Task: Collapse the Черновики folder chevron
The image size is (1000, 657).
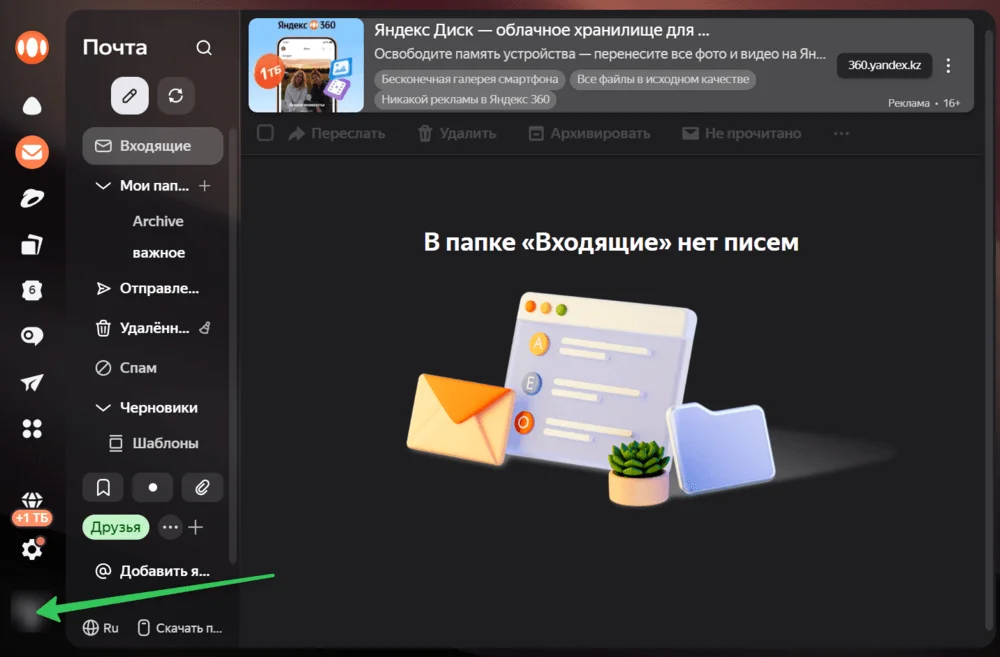Action: pyautogui.click(x=103, y=408)
